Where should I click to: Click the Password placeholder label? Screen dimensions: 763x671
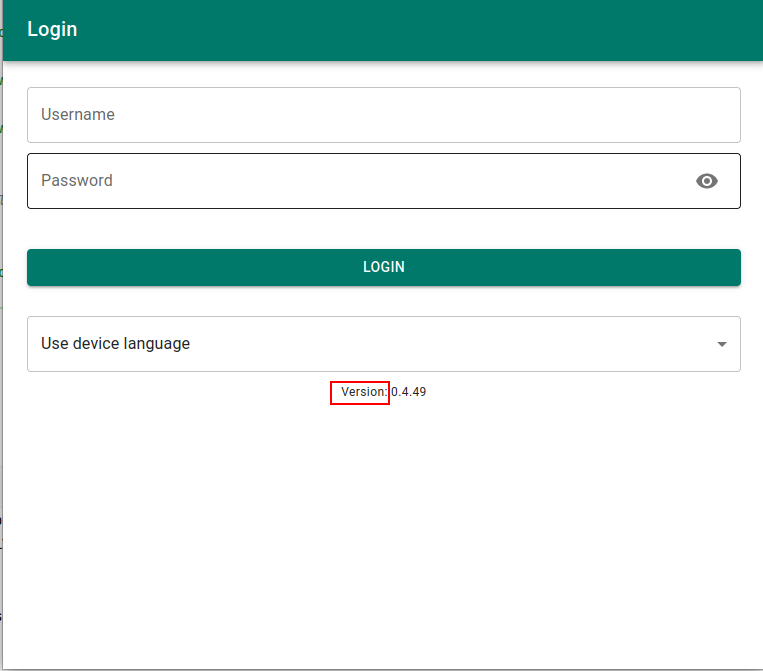tap(77, 181)
